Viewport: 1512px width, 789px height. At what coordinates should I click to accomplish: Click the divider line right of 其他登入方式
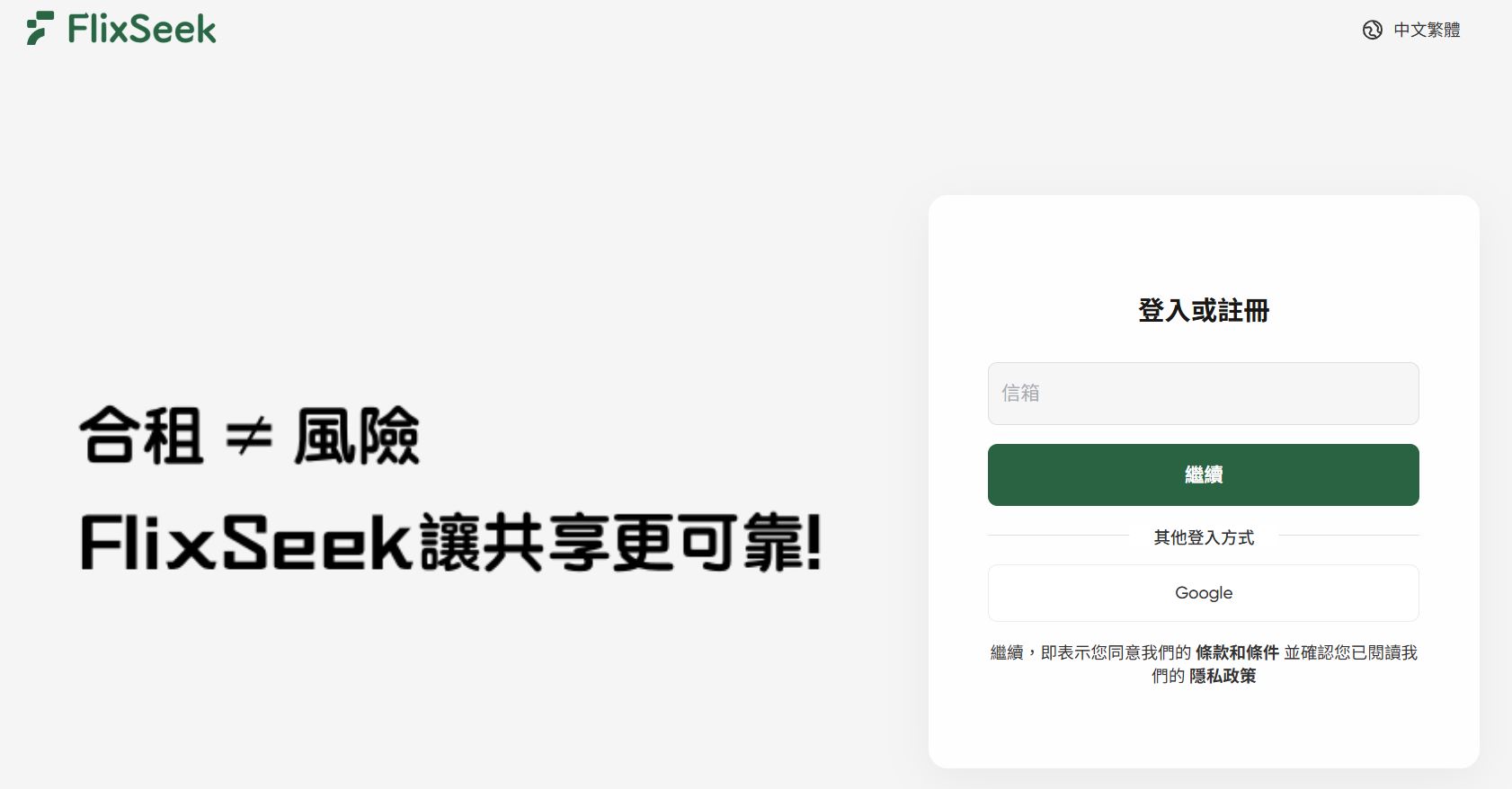click(x=1348, y=536)
